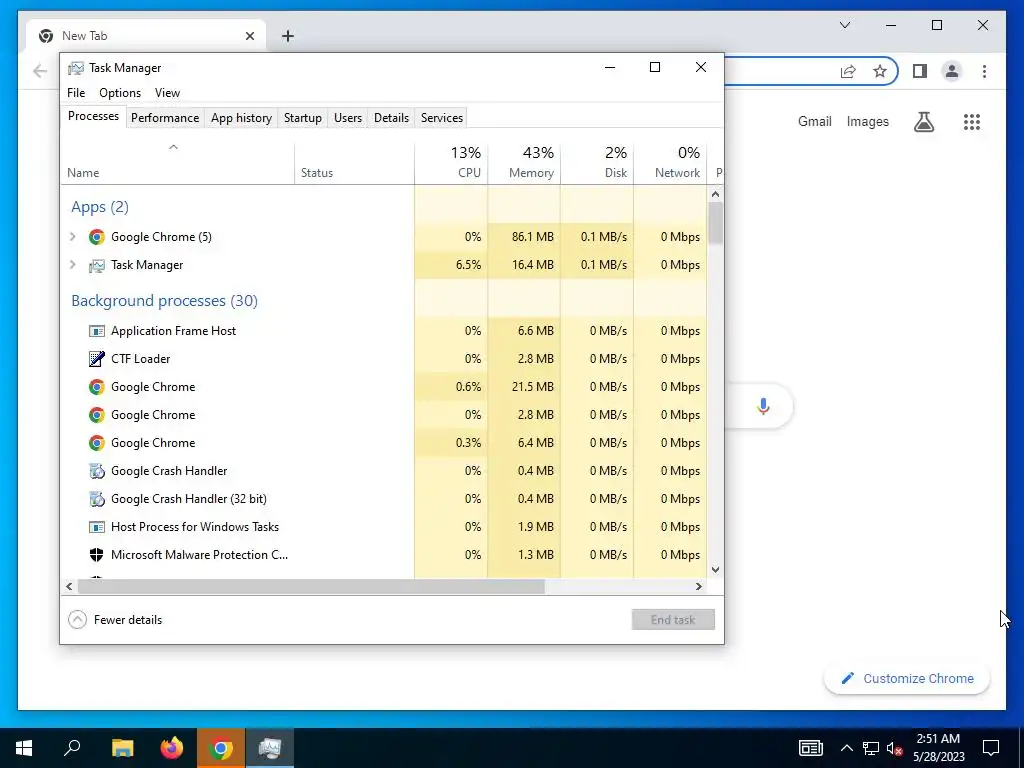Click the Google Chrome (5) app icon in Task Manager
The height and width of the screenshot is (768, 1024).
pos(97,237)
